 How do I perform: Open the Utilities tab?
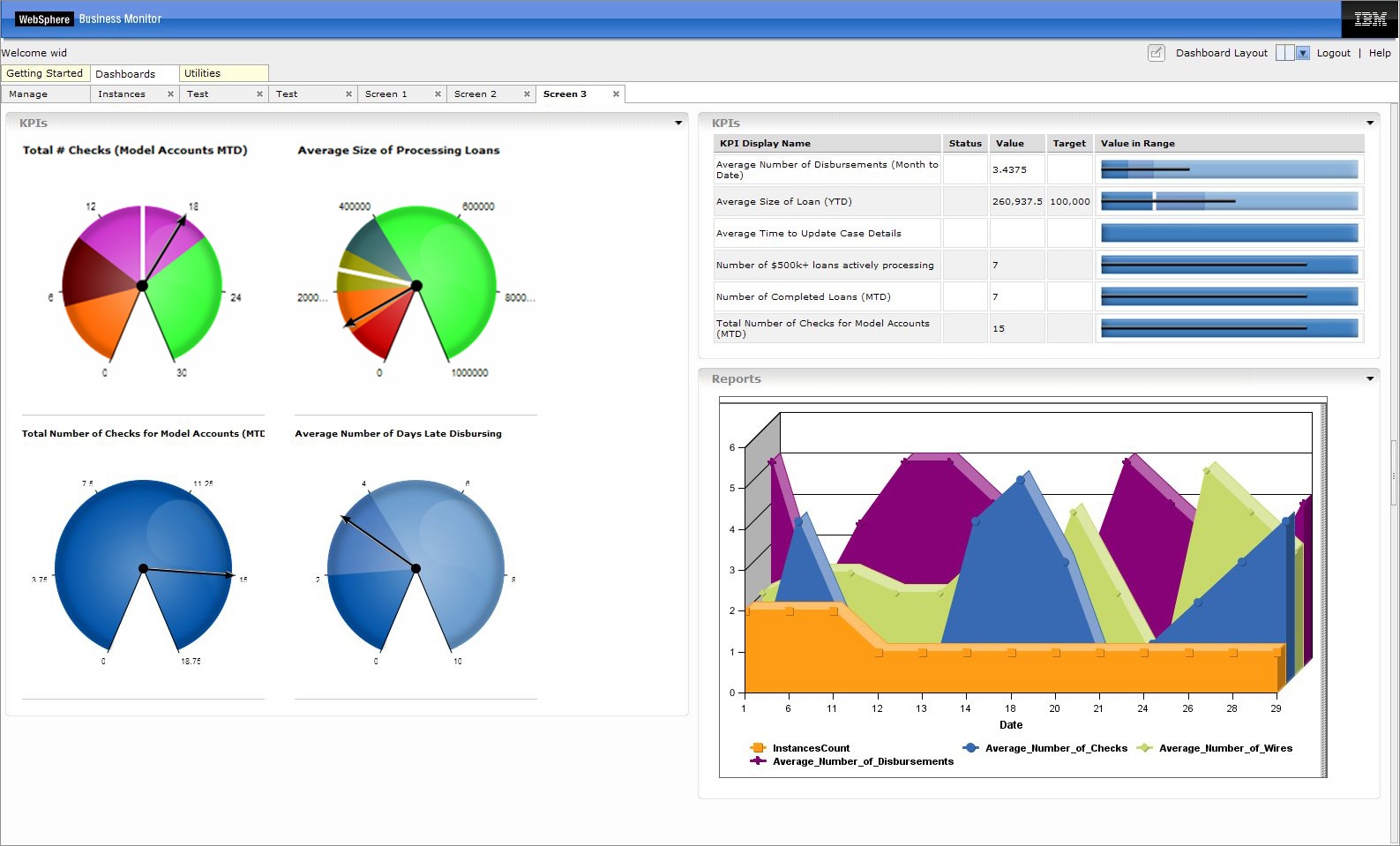[224, 73]
